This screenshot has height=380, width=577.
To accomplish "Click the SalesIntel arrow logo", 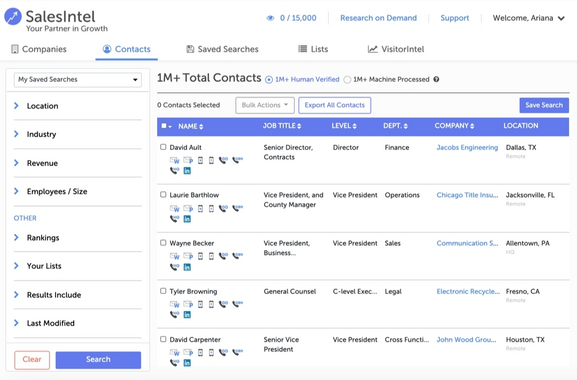I will 13,17.
